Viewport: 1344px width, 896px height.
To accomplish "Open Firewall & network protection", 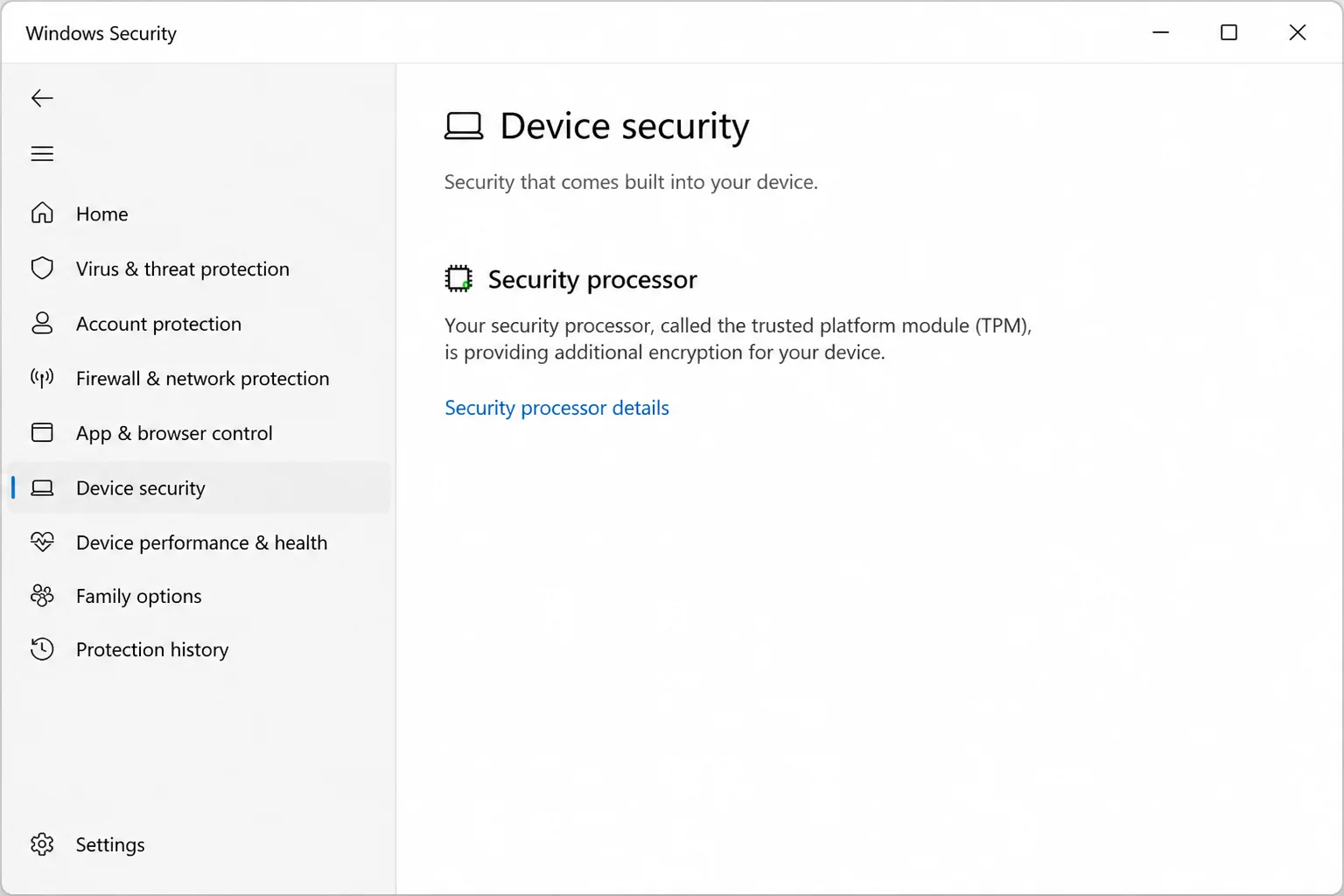I will [x=202, y=378].
